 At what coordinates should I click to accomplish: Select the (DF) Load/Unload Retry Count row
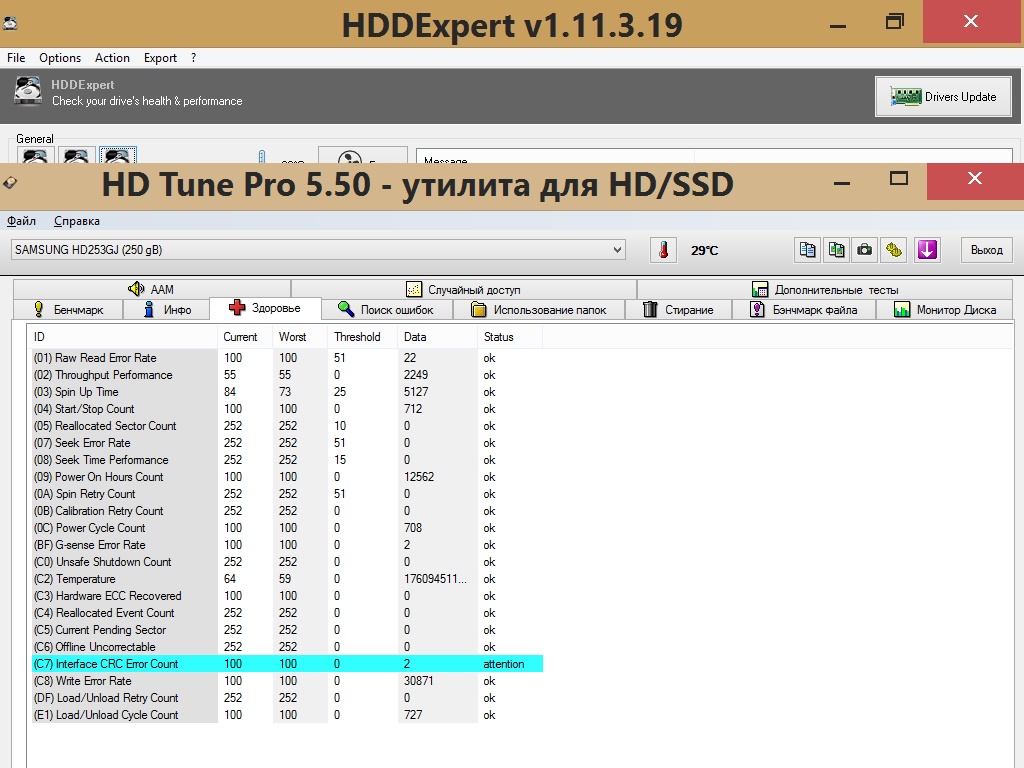point(287,697)
